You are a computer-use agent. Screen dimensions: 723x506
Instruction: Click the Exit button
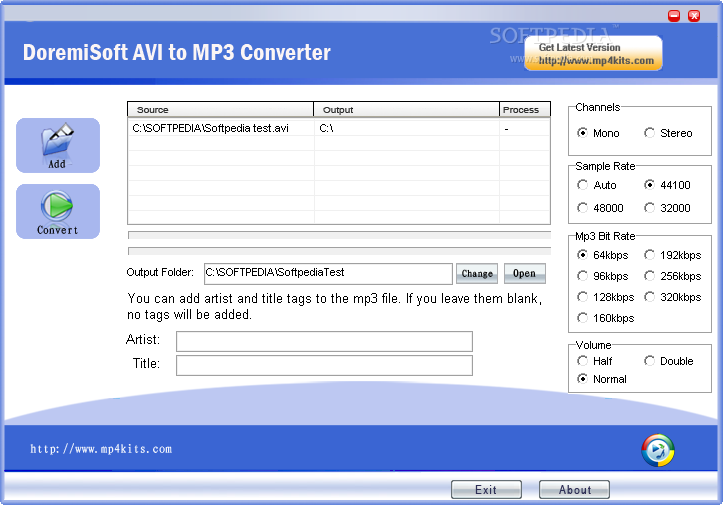pyautogui.click(x=486, y=489)
